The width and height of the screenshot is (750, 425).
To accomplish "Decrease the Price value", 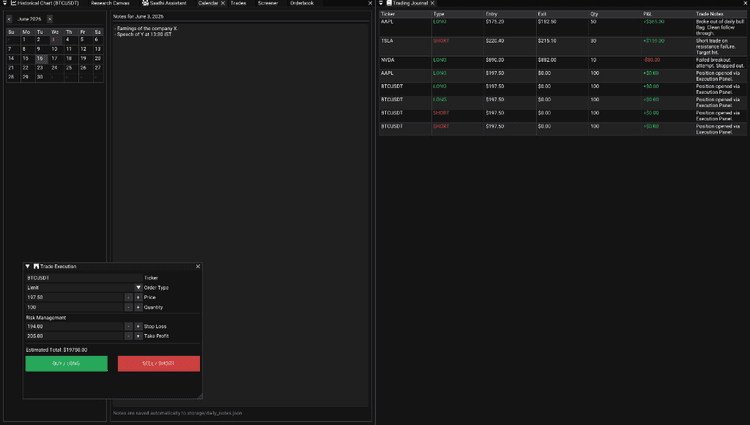I will (x=128, y=297).
